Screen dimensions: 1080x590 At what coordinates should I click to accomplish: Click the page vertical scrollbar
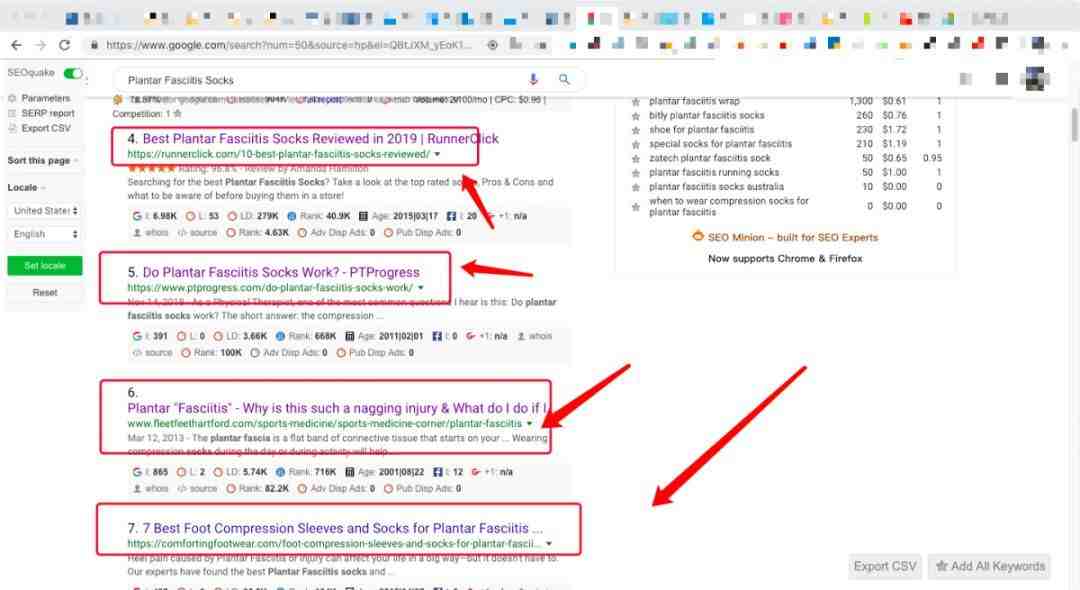1074,124
